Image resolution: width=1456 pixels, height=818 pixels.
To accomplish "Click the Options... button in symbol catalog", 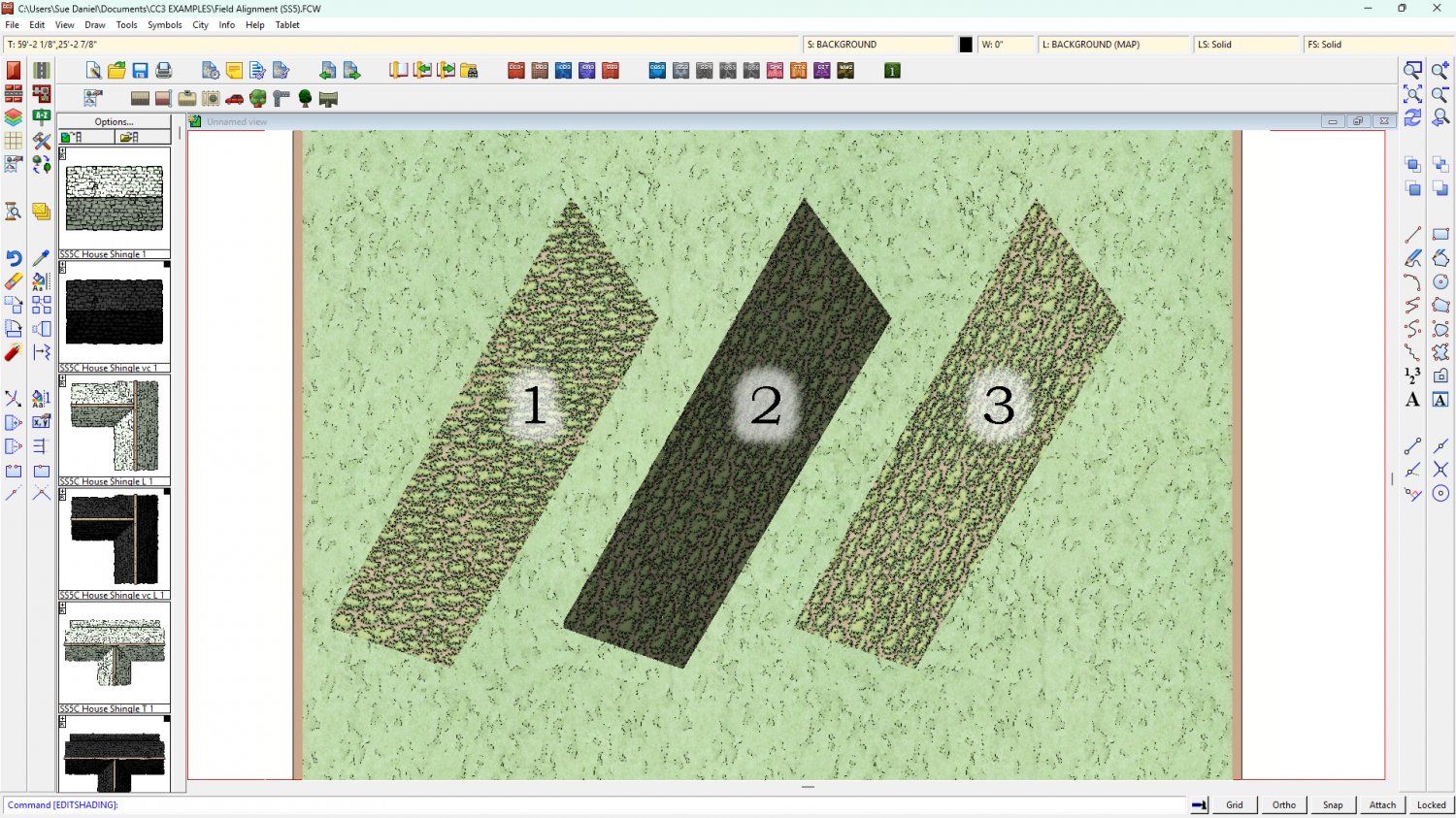I will [x=114, y=122].
